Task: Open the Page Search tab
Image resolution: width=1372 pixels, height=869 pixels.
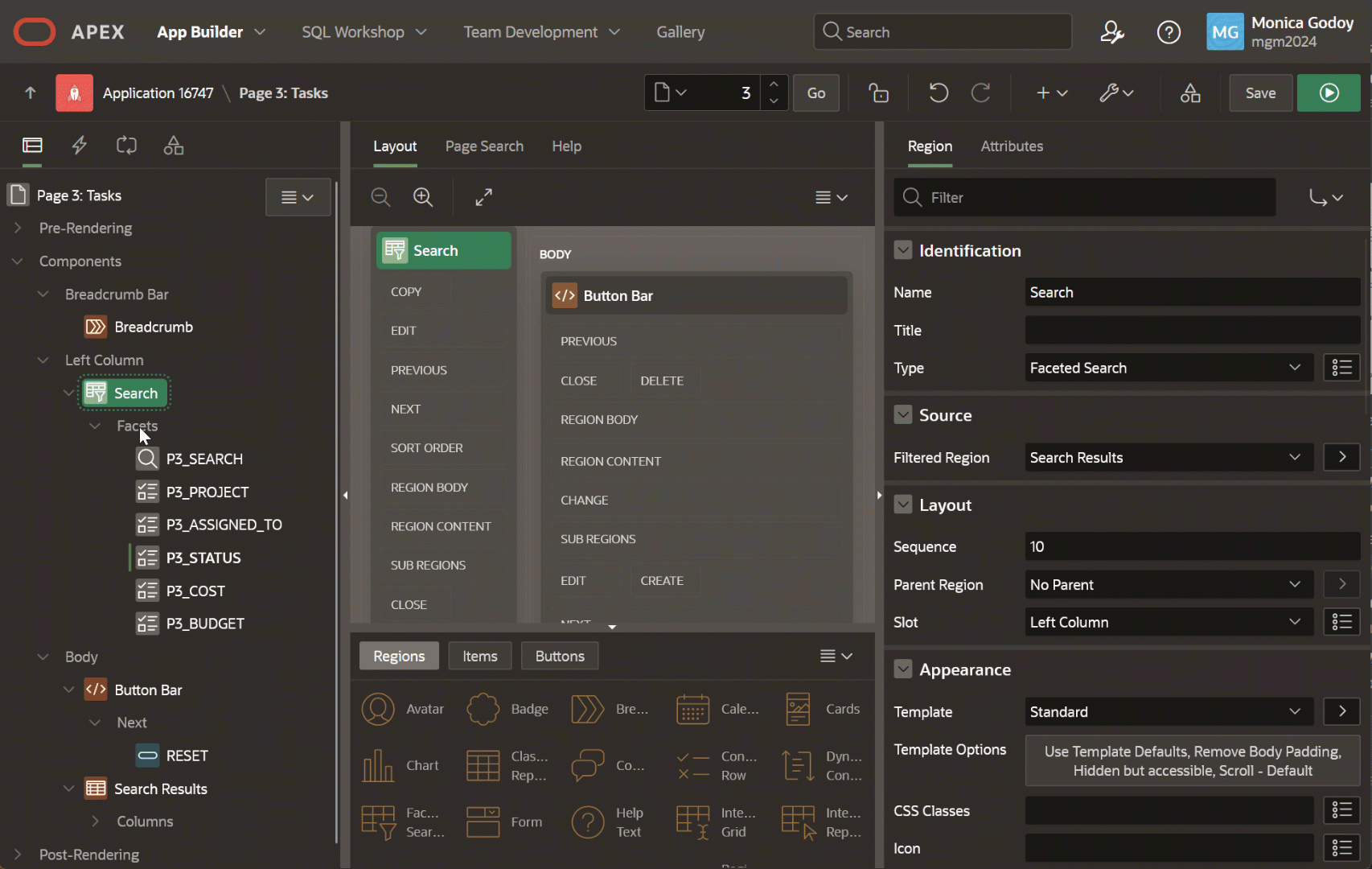Action: (484, 146)
